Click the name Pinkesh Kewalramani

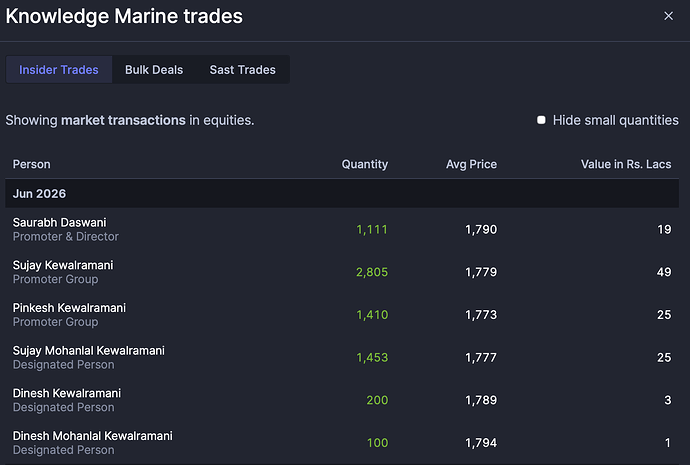(69, 308)
